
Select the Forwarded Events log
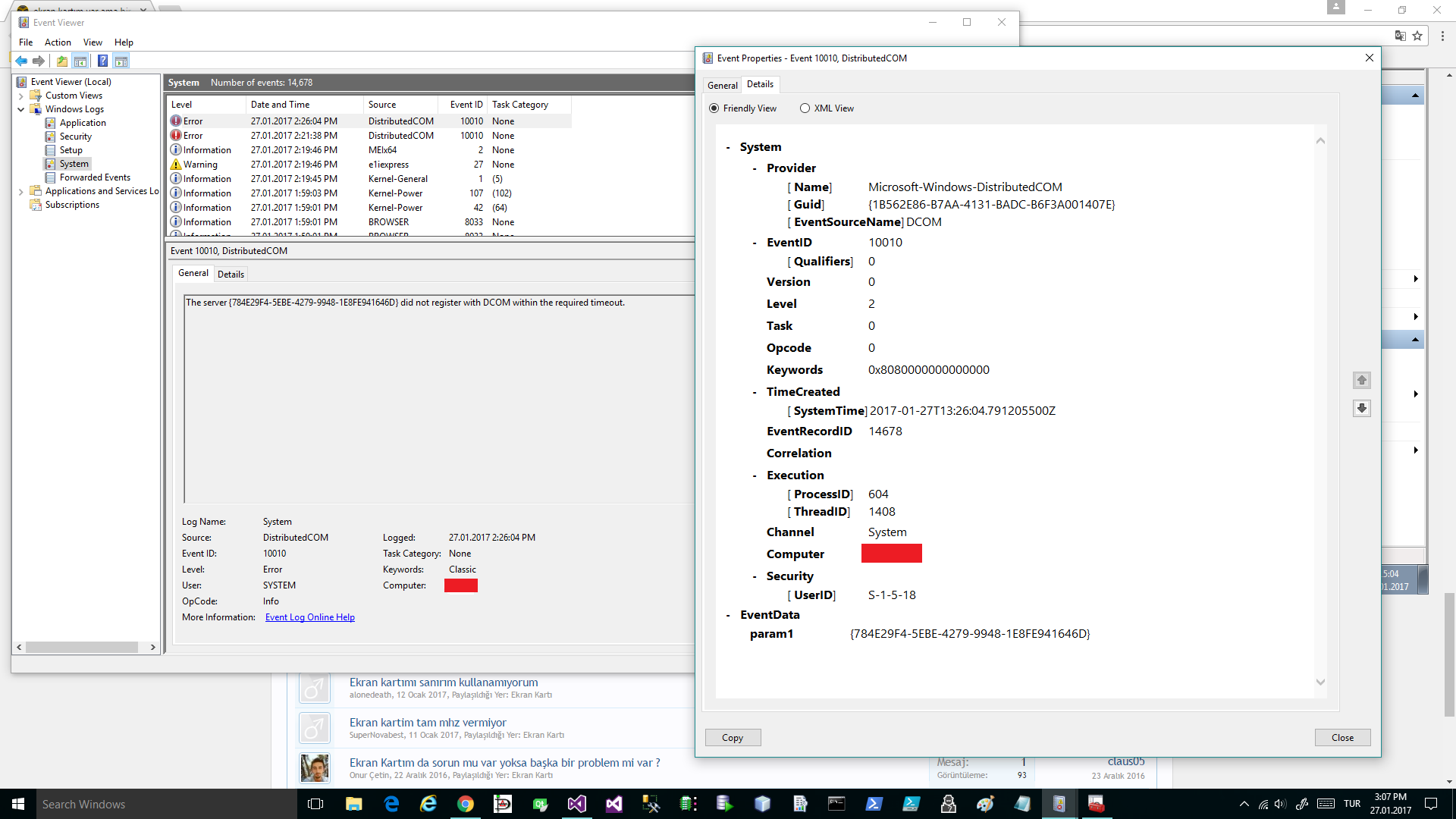95,177
